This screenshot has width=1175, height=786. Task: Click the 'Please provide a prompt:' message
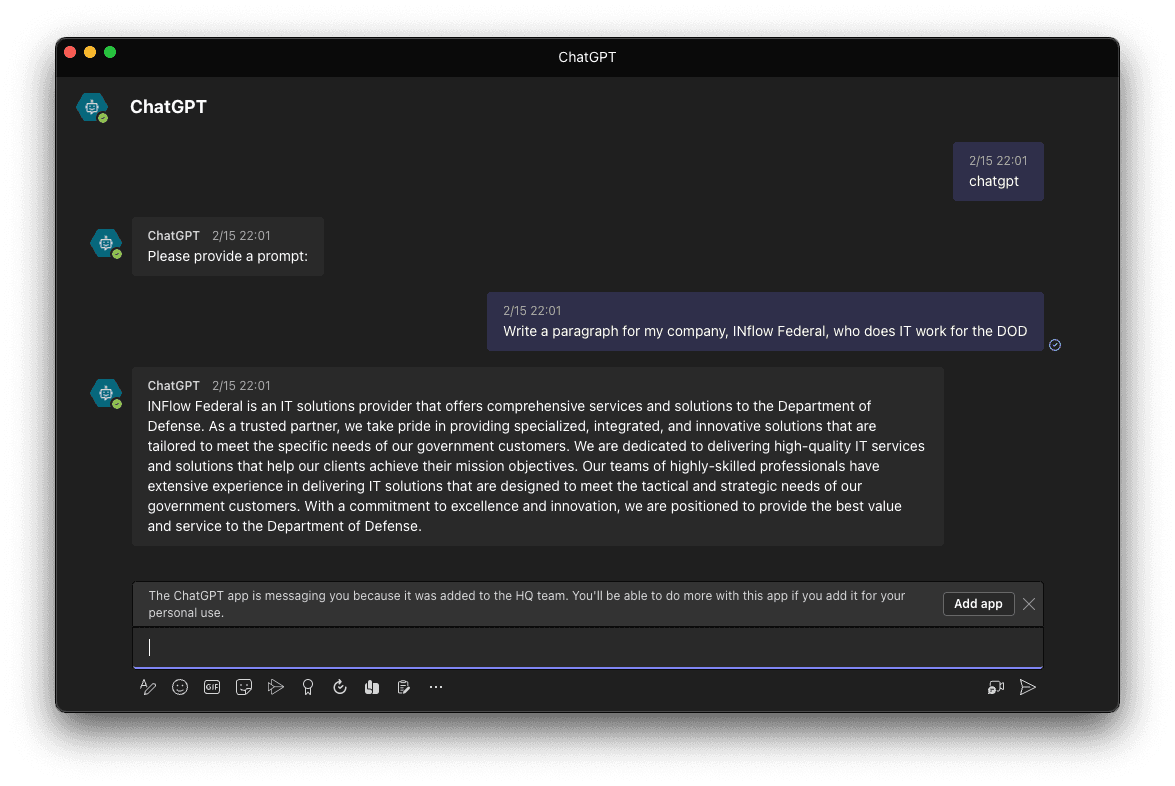pyautogui.click(x=228, y=247)
